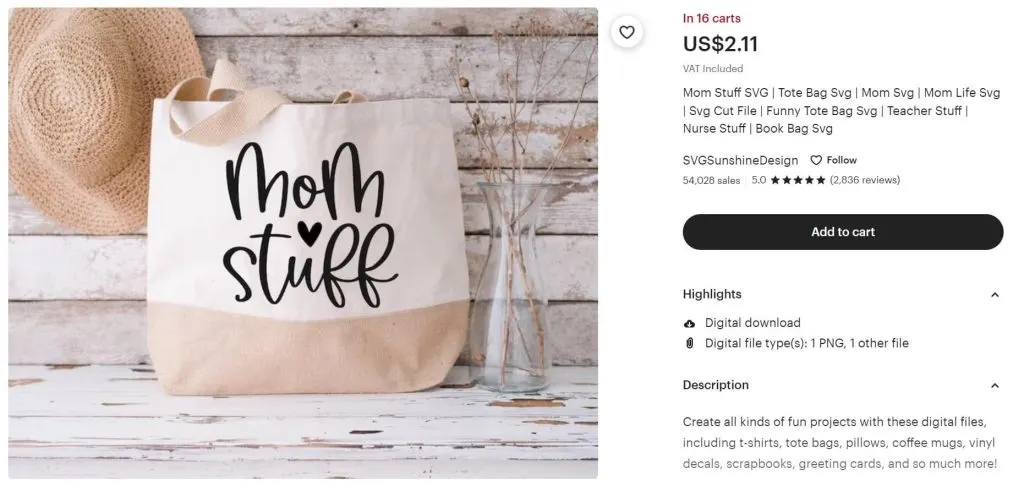Click the five-star rating icons
1024x491 pixels.
[797, 180]
